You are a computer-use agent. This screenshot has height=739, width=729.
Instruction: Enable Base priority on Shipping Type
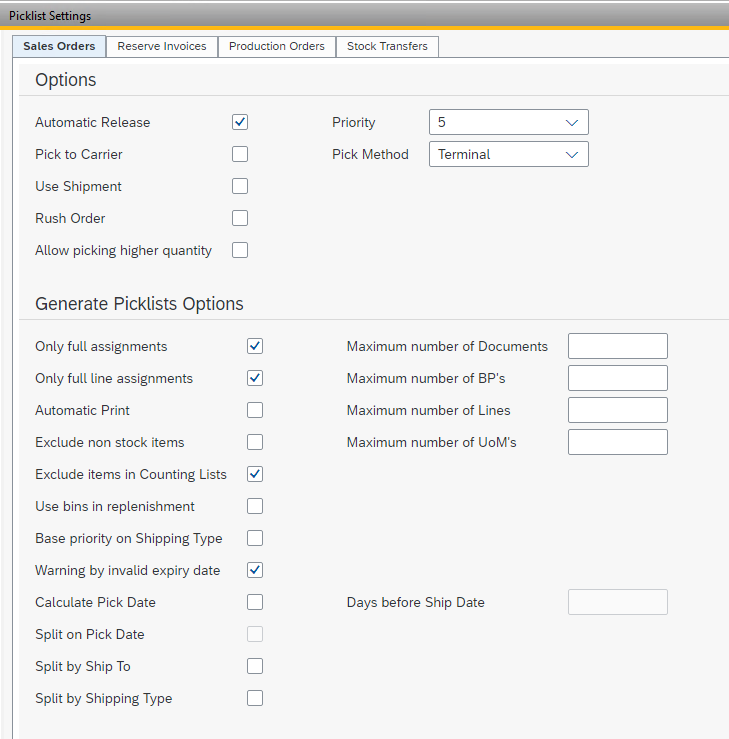click(x=255, y=538)
